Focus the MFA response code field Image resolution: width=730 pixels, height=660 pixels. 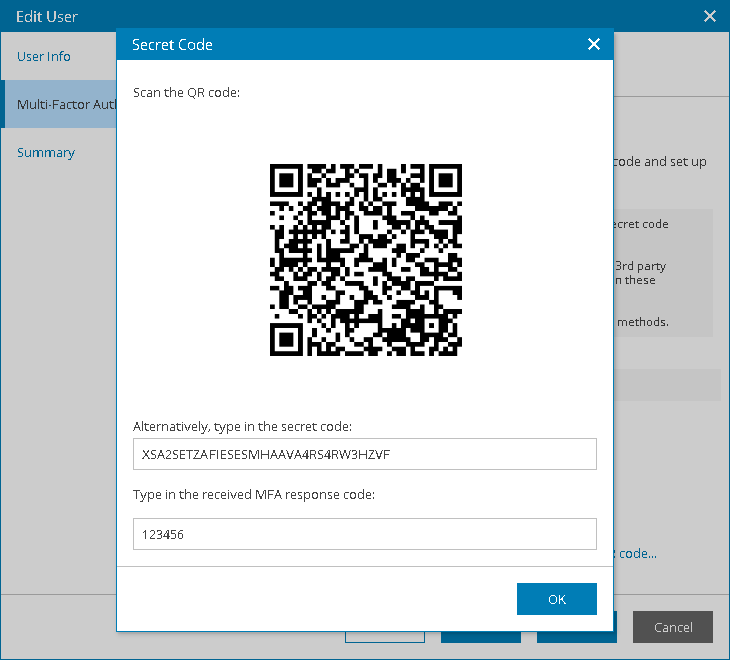365,534
